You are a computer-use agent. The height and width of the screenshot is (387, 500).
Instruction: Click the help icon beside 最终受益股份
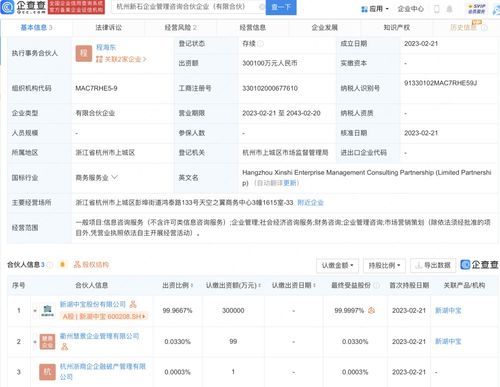tap(377, 285)
